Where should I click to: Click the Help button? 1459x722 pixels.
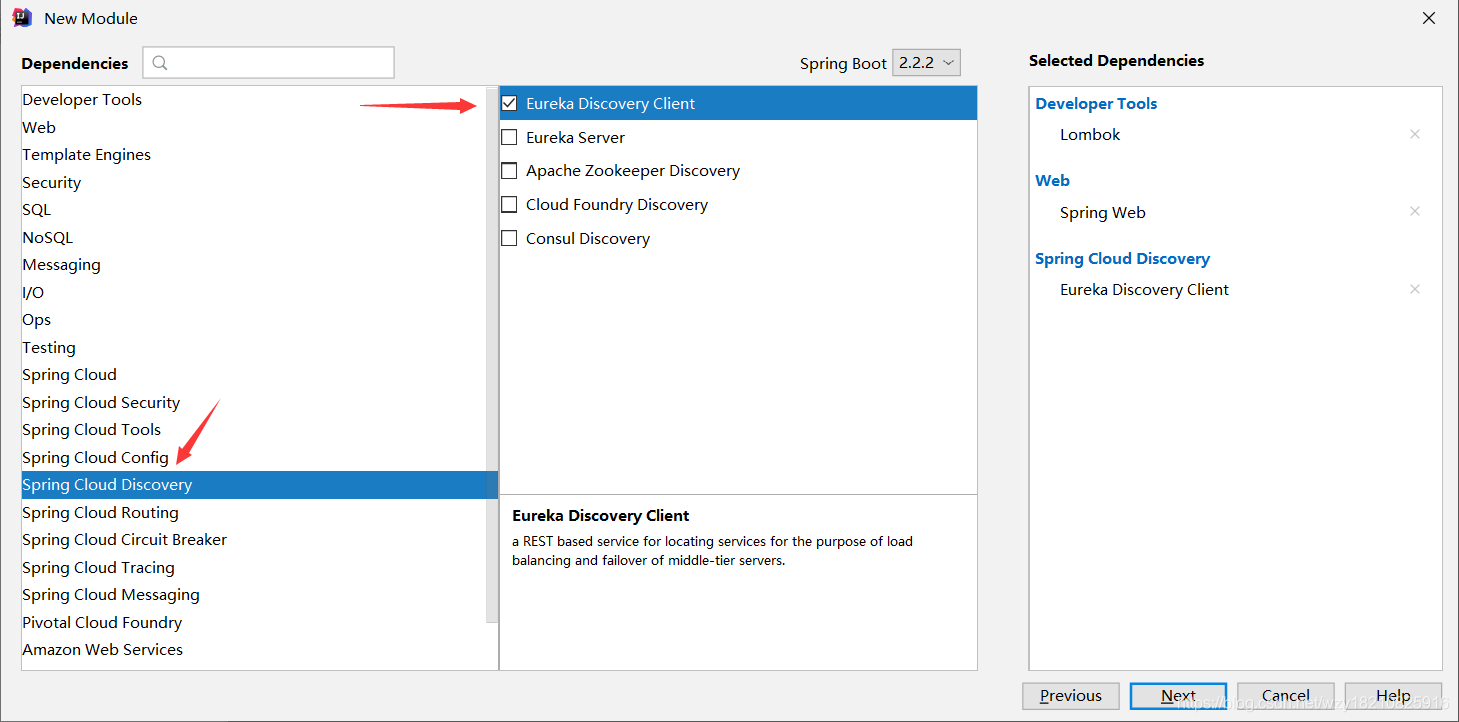coord(1393,696)
